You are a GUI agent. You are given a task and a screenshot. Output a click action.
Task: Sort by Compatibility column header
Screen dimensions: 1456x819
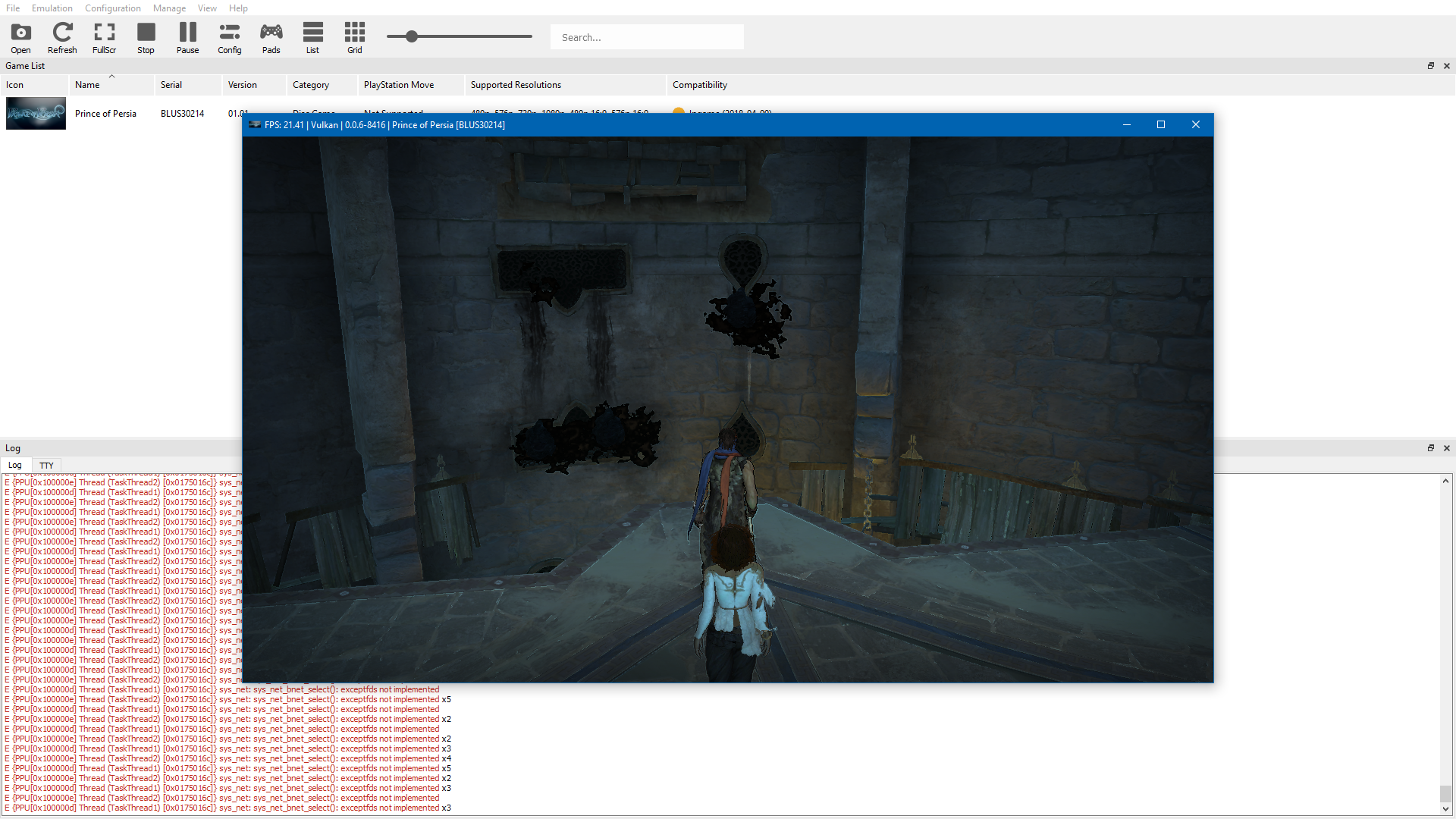tap(699, 85)
